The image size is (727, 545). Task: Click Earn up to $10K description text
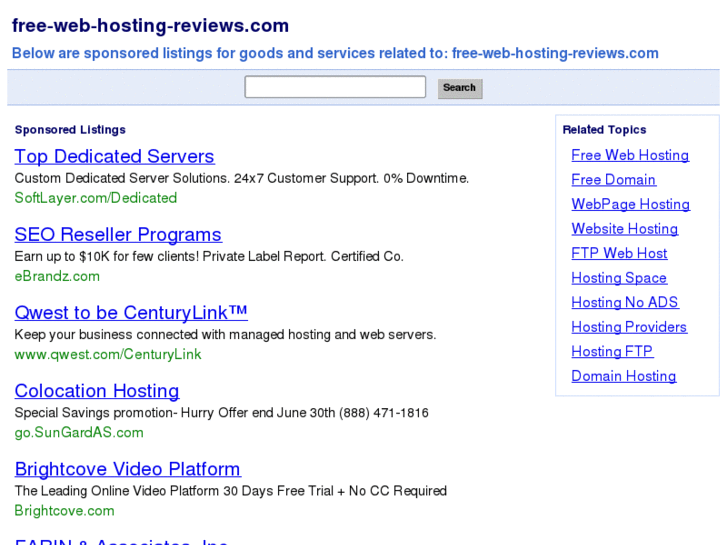209,256
